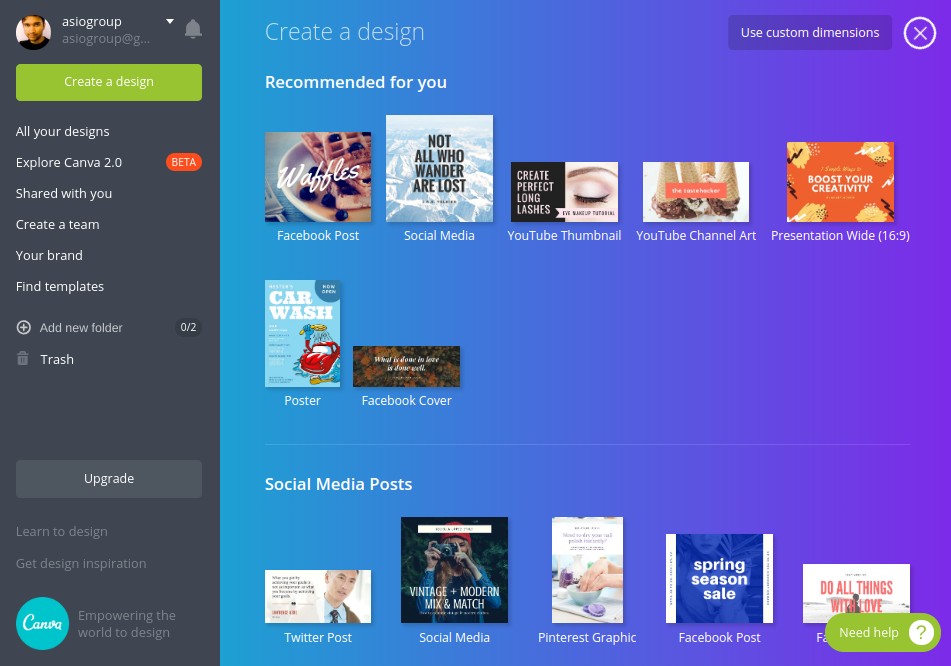Select Create a team

[x=58, y=224]
